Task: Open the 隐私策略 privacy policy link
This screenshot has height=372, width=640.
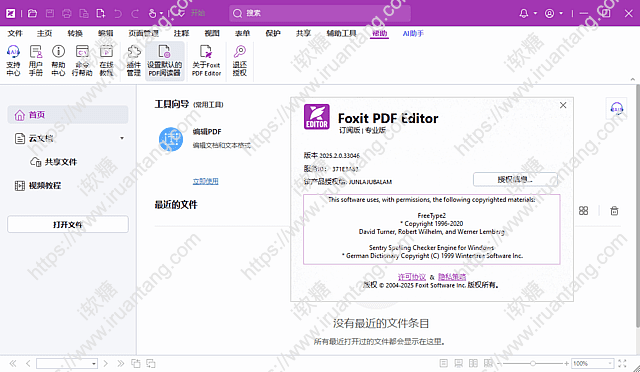Action: [452, 276]
